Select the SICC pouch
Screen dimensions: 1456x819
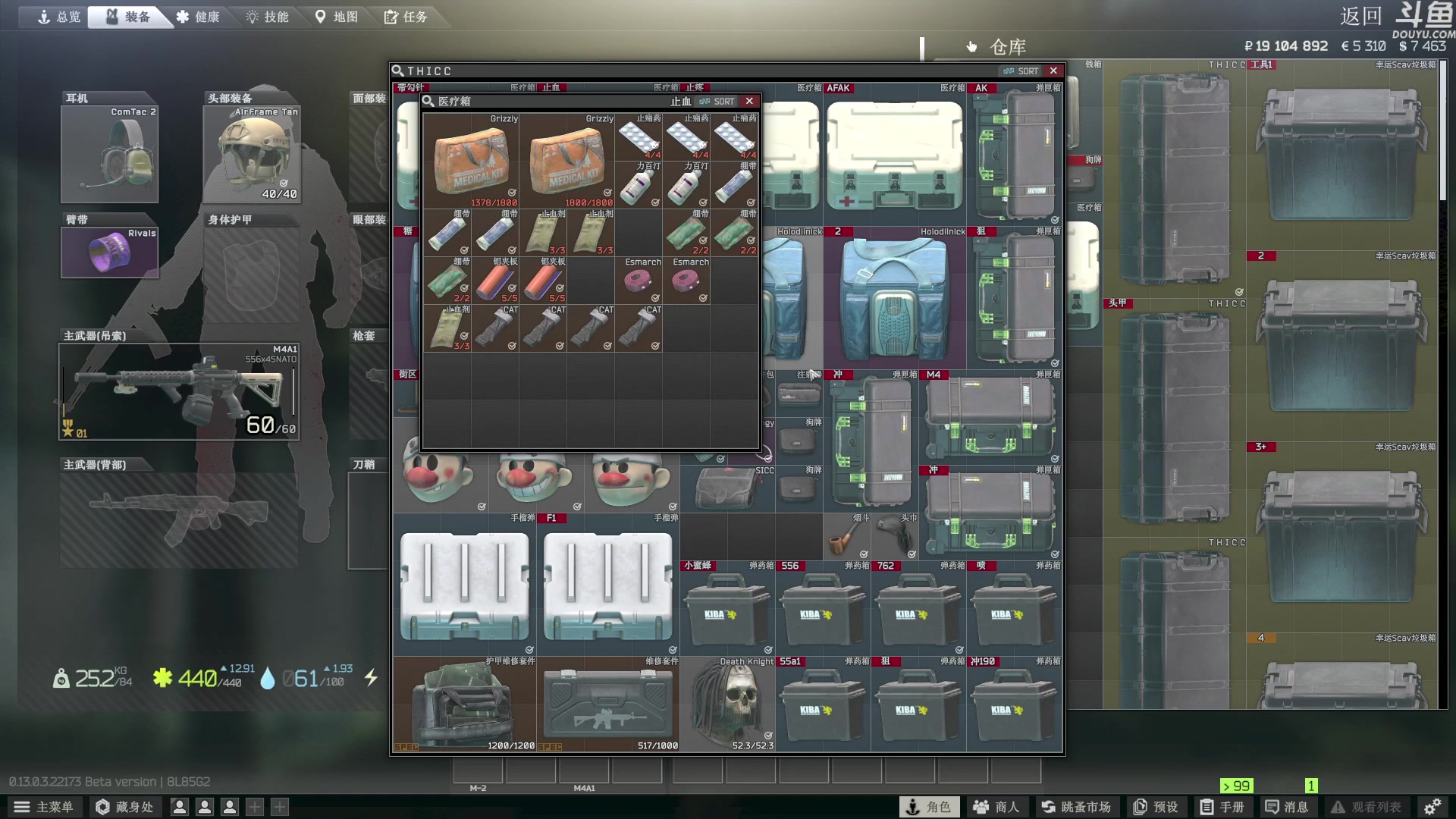727,488
